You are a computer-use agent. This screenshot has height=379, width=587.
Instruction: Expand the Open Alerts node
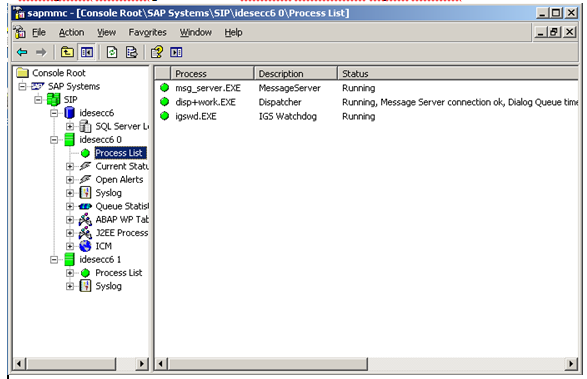pyautogui.click(x=70, y=180)
